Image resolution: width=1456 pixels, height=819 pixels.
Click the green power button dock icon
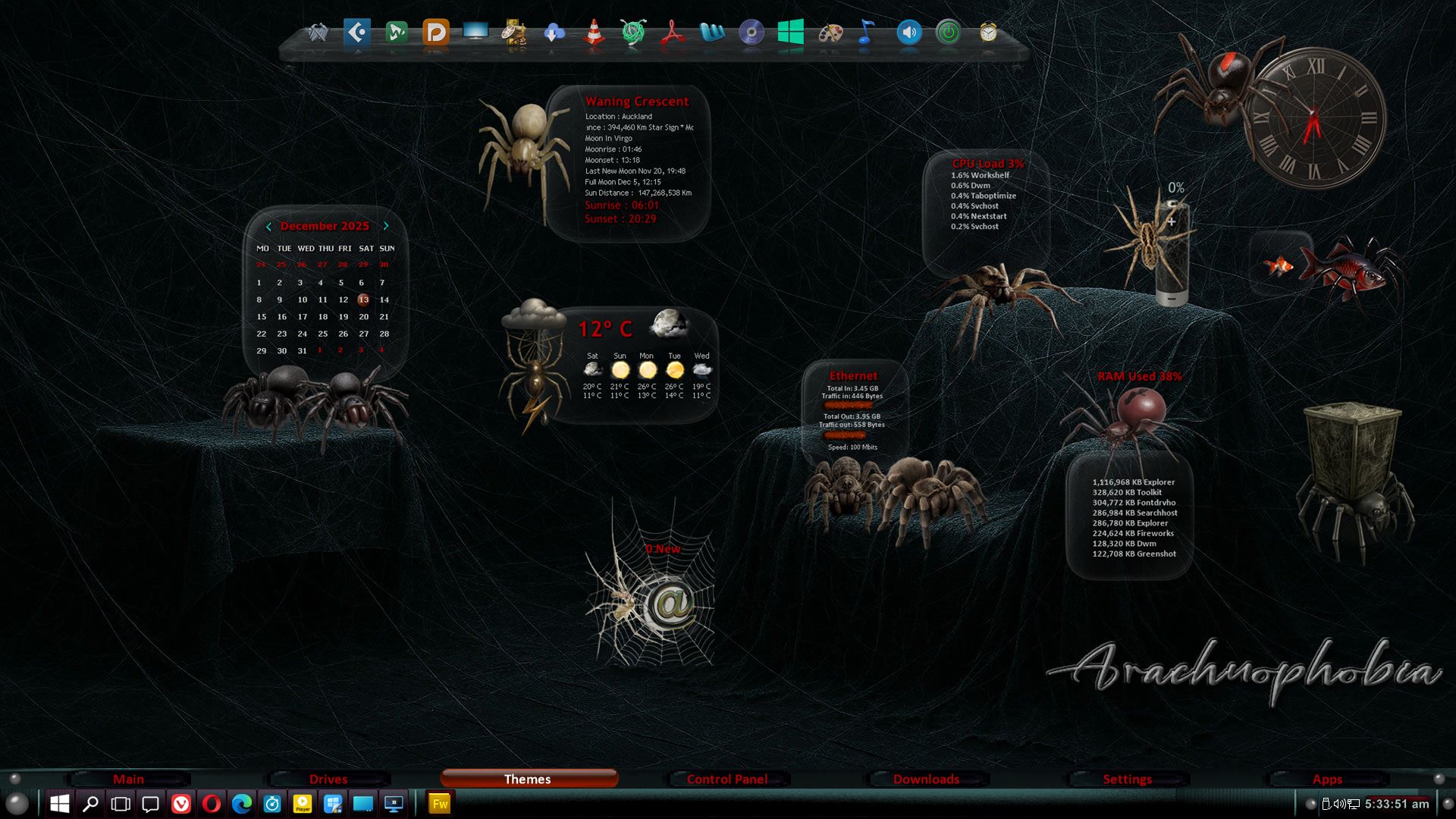coord(948,33)
